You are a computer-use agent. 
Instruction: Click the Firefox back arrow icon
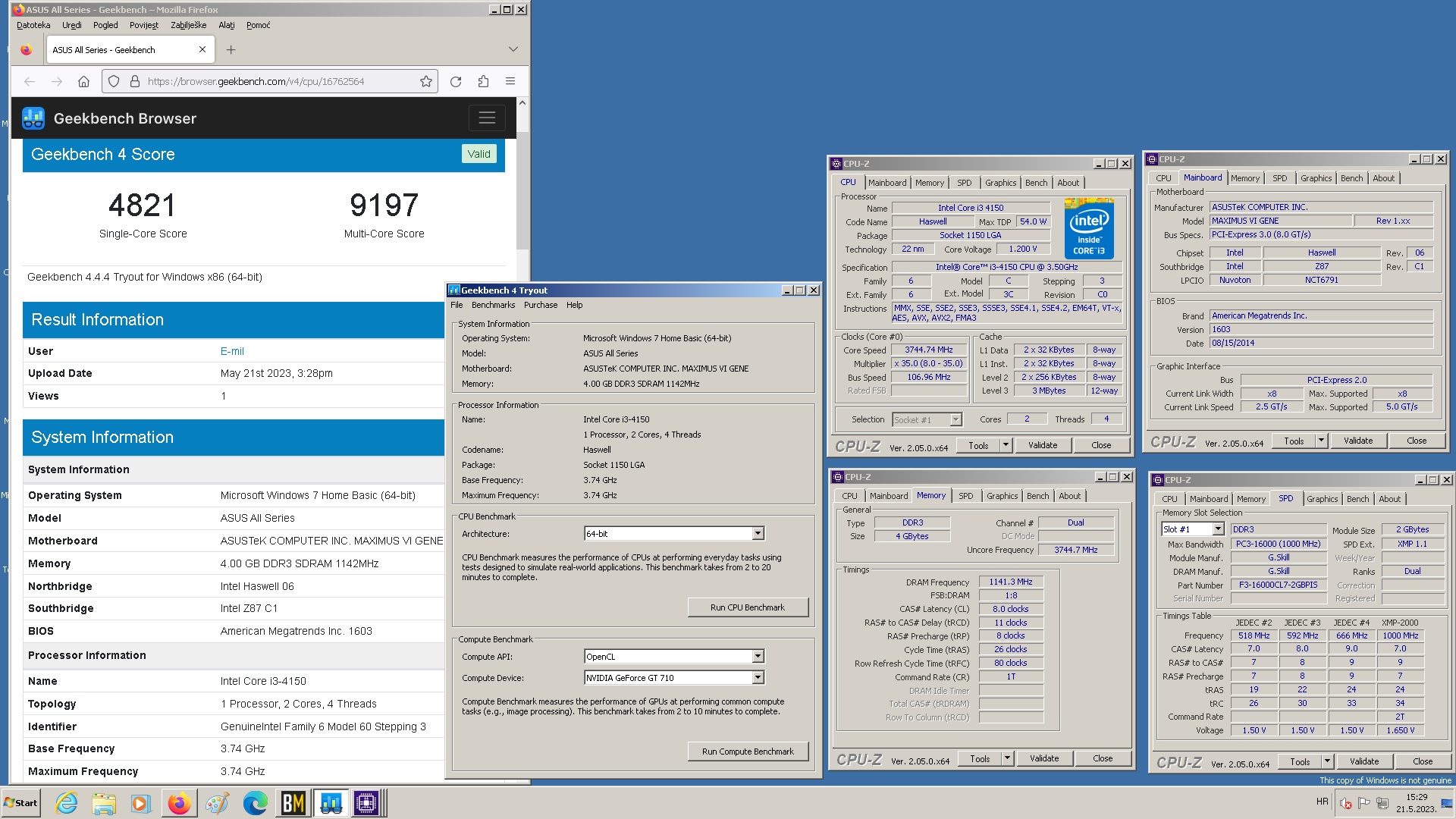[30, 82]
